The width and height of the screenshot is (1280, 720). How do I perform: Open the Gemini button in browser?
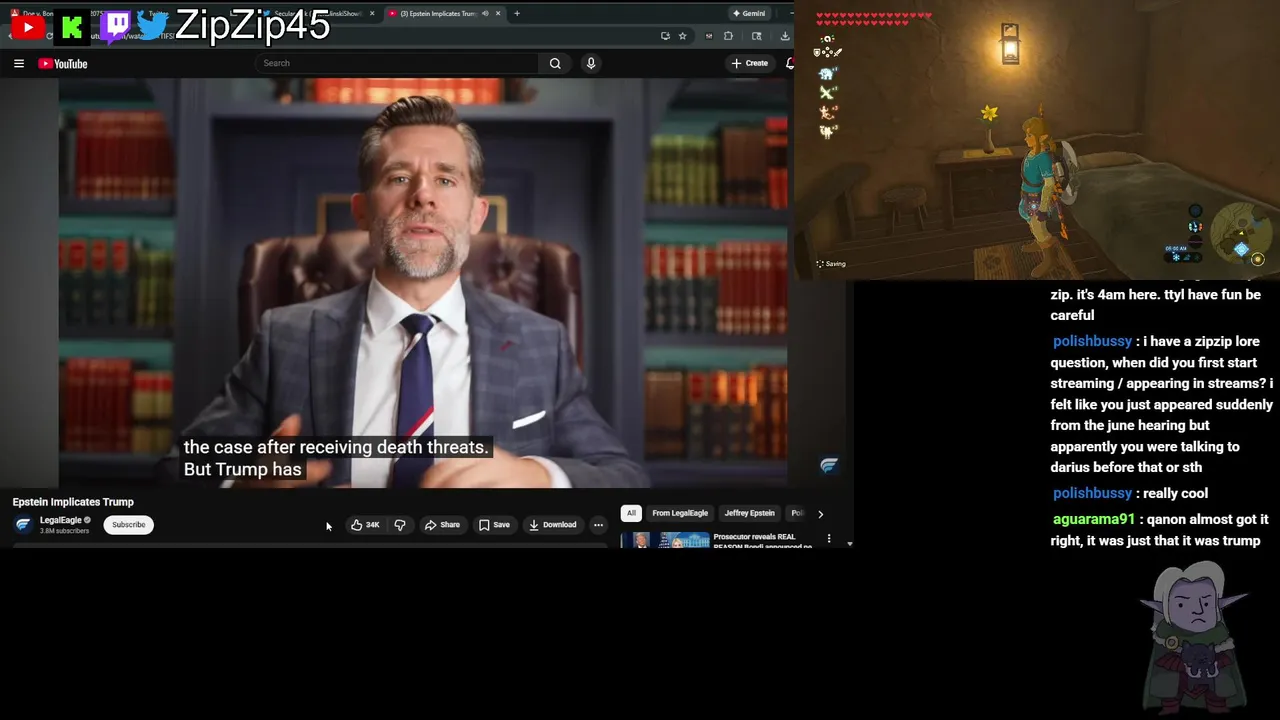click(x=749, y=13)
